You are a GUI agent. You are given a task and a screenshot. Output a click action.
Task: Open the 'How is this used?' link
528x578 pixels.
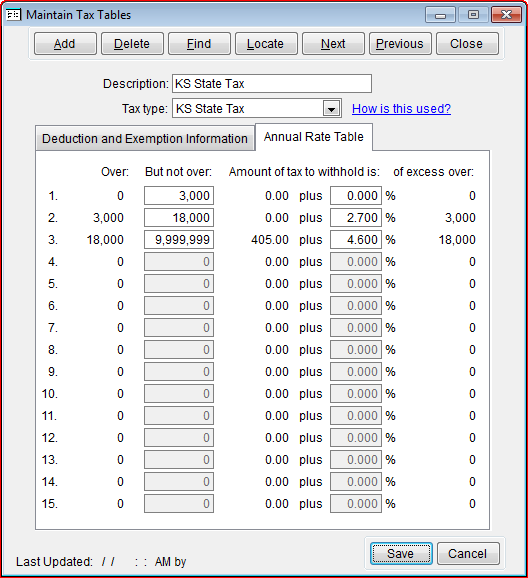tap(401, 109)
